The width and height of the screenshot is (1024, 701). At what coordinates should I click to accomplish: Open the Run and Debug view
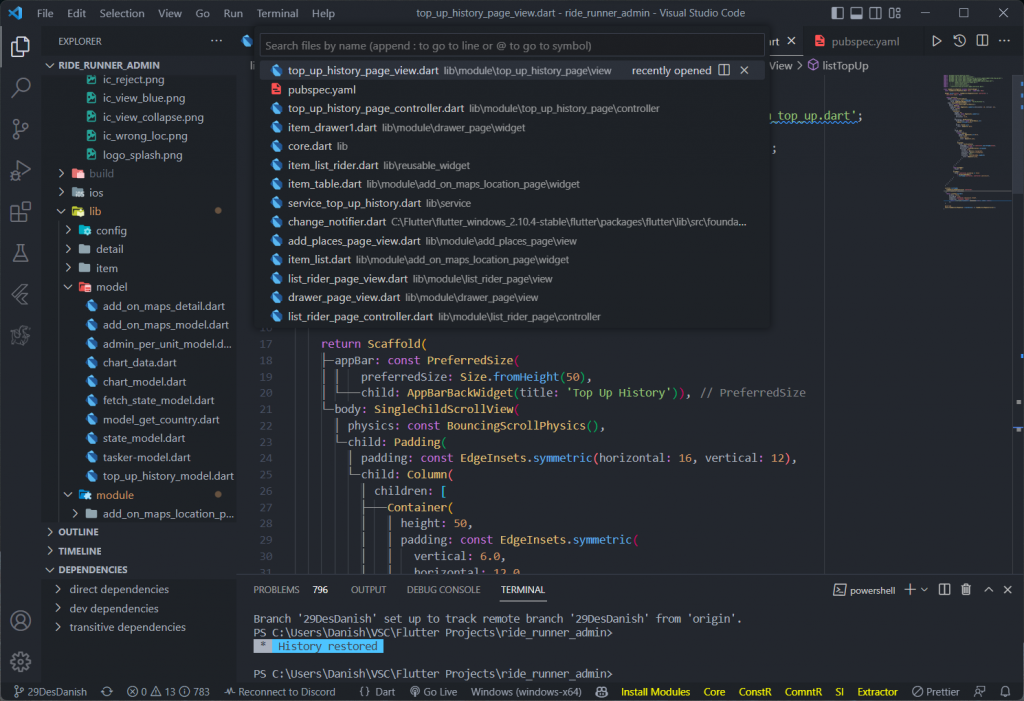coord(20,171)
